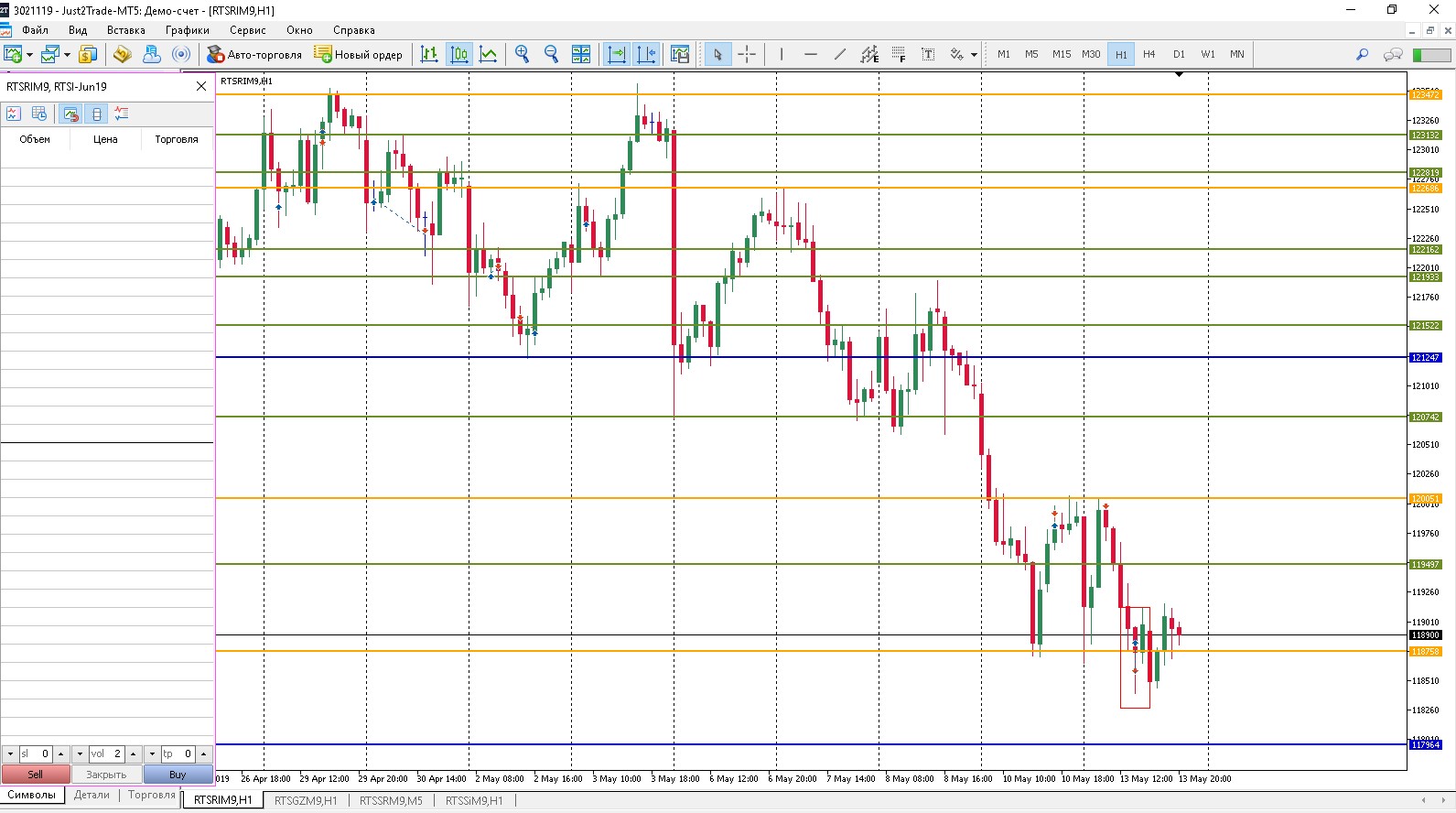Open the Market Watch icon
The width and height of the screenshot is (1456, 813).
(x=88, y=54)
